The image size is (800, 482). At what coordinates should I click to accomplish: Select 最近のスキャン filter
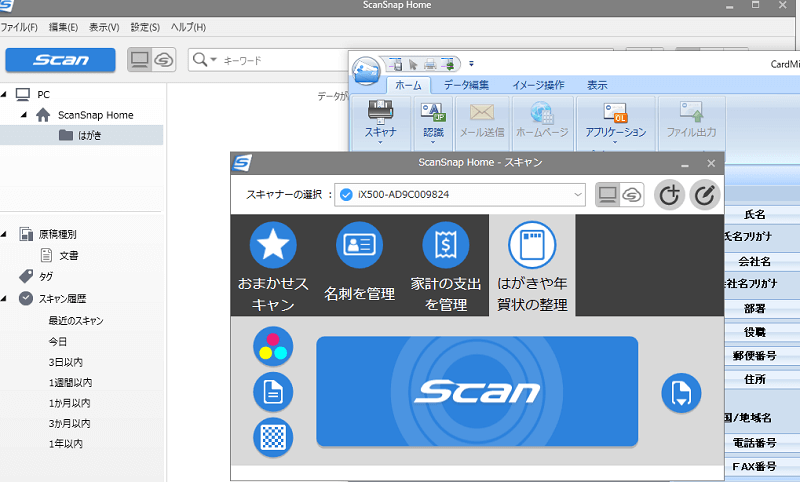point(76,321)
